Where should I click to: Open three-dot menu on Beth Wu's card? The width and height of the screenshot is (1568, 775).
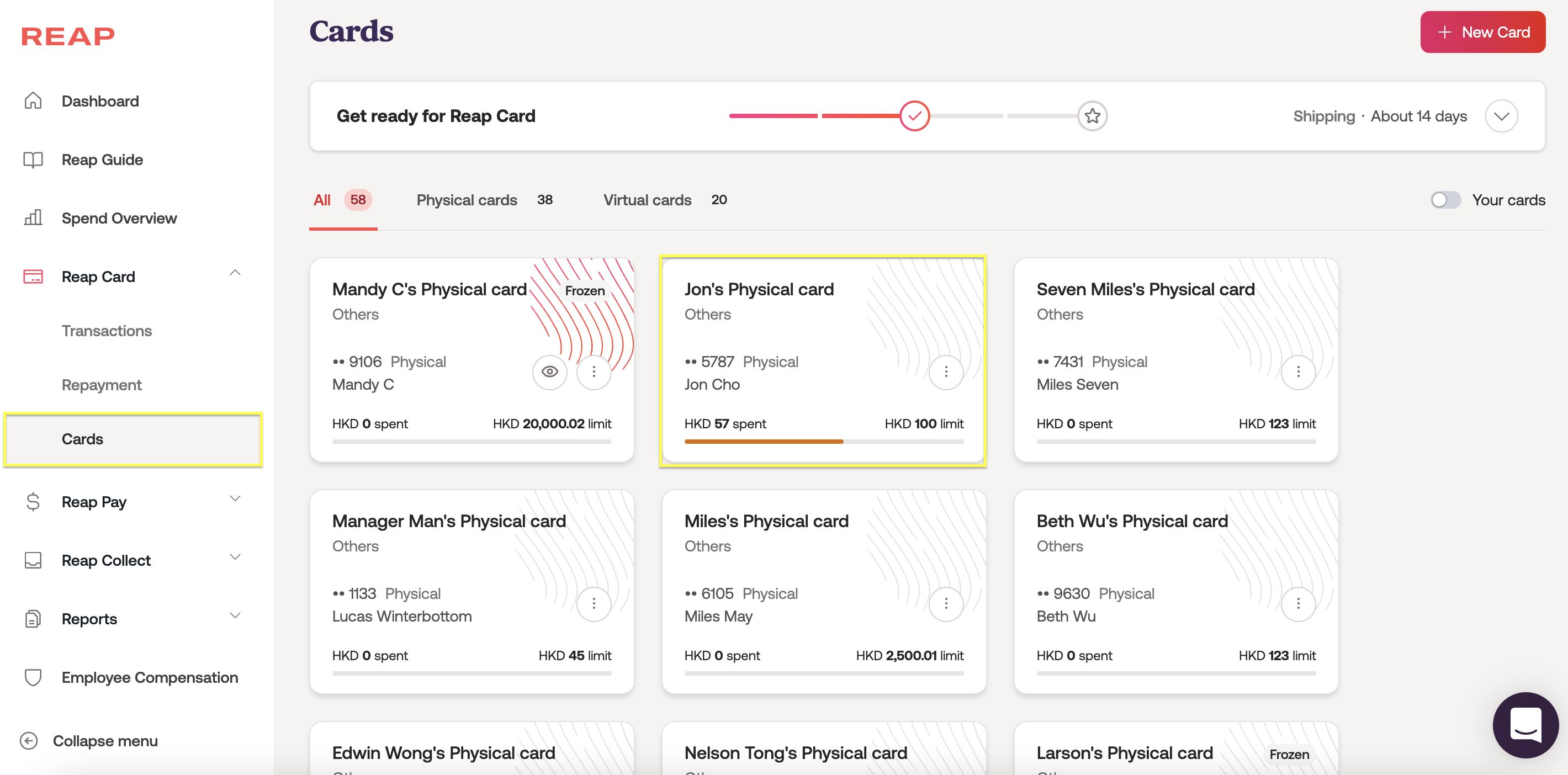pos(1297,603)
